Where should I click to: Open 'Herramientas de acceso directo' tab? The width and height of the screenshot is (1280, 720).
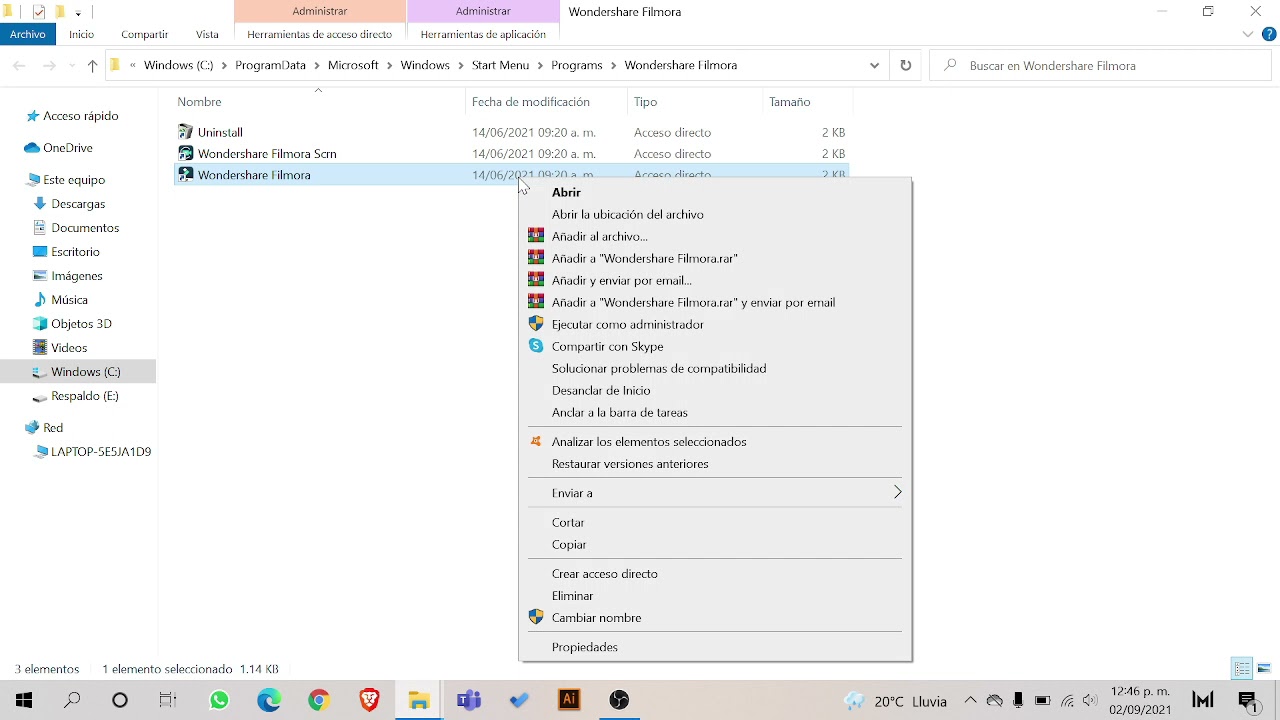320,34
